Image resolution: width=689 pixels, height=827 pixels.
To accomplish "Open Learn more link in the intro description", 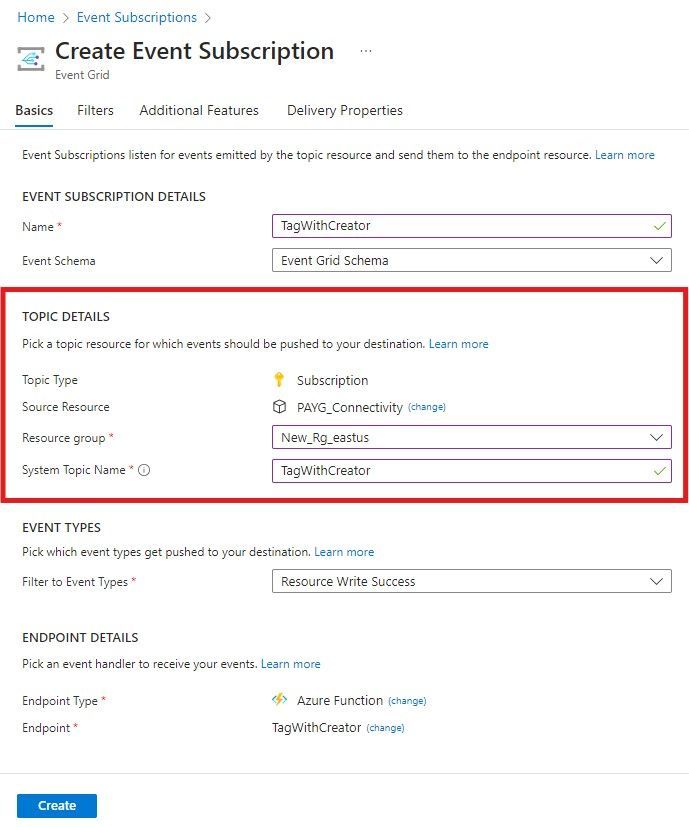I will 625,155.
